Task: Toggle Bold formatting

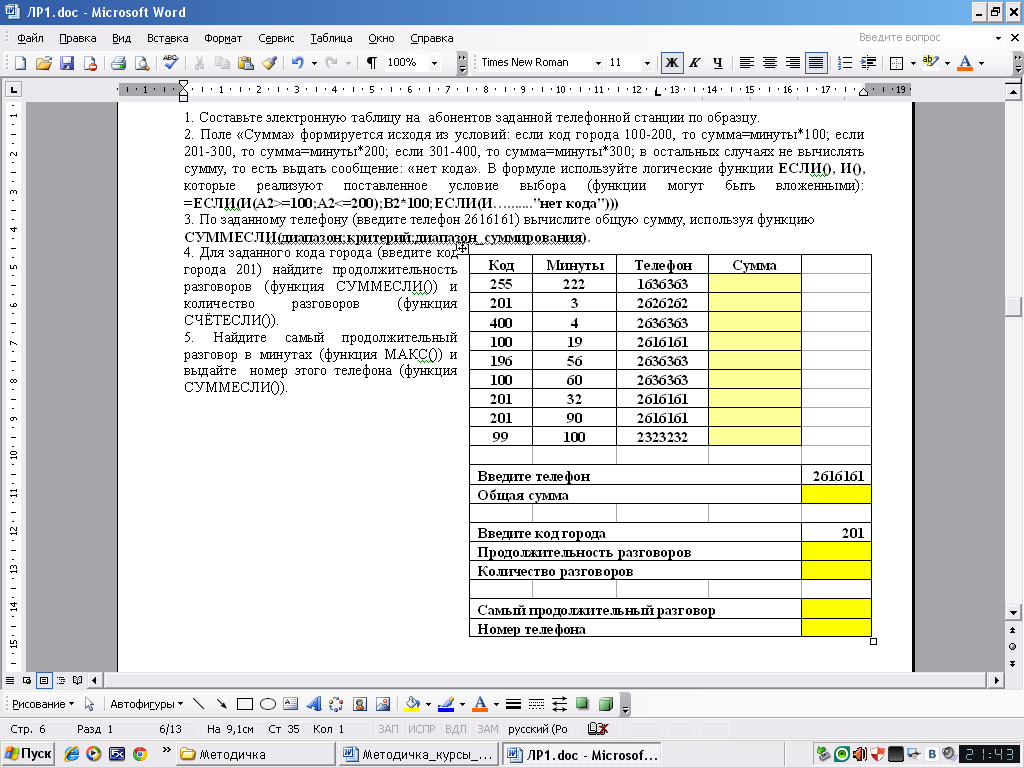Action: coord(671,63)
